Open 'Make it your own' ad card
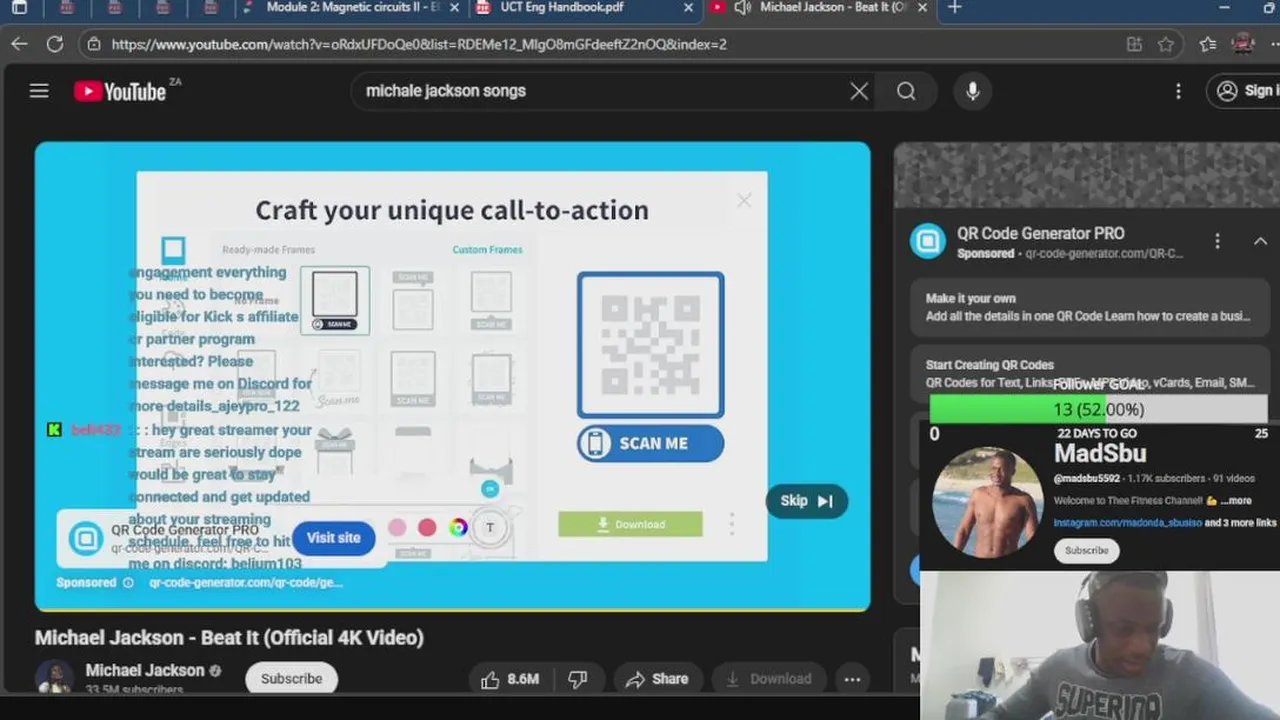The height and width of the screenshot is (720, 1280). pyautogui.click(x=1088, y=307)
